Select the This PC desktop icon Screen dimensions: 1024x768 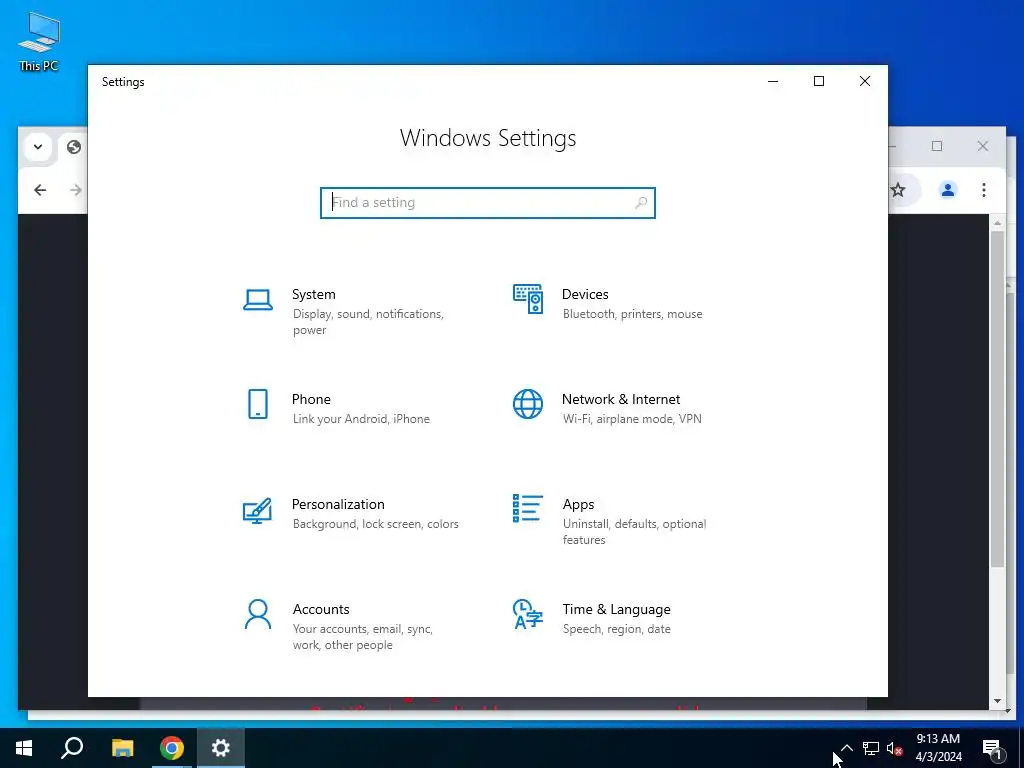pyautogui.click(x=39, y=42)
